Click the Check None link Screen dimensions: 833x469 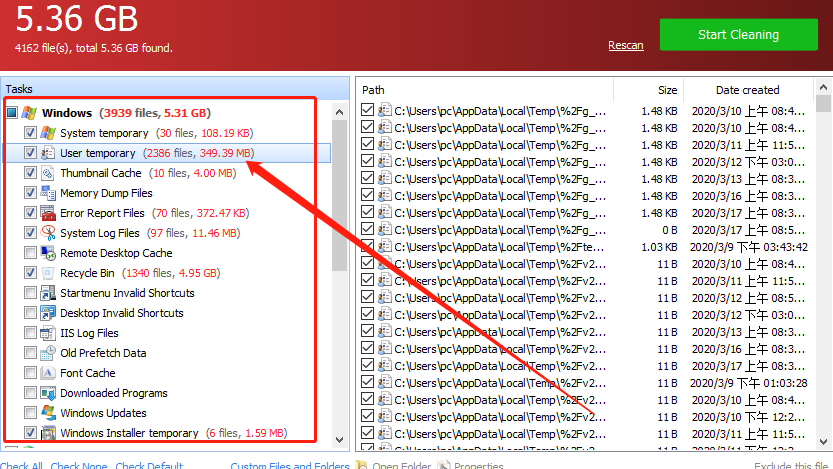(79, 465)
